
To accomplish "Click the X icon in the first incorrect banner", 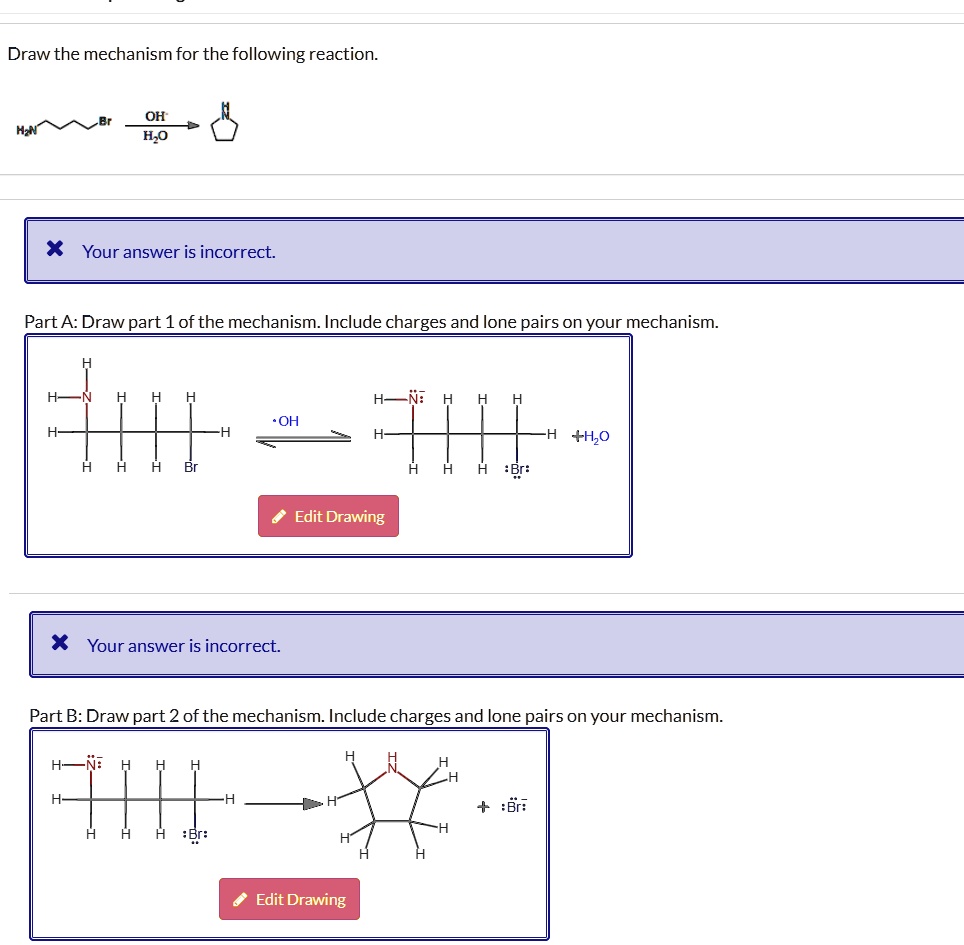I will point(53,250).
